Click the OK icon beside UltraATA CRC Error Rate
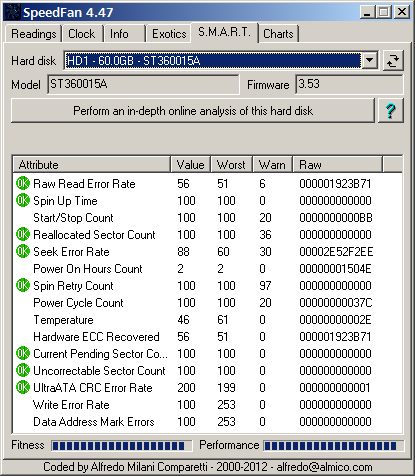 tap(23, 387)
